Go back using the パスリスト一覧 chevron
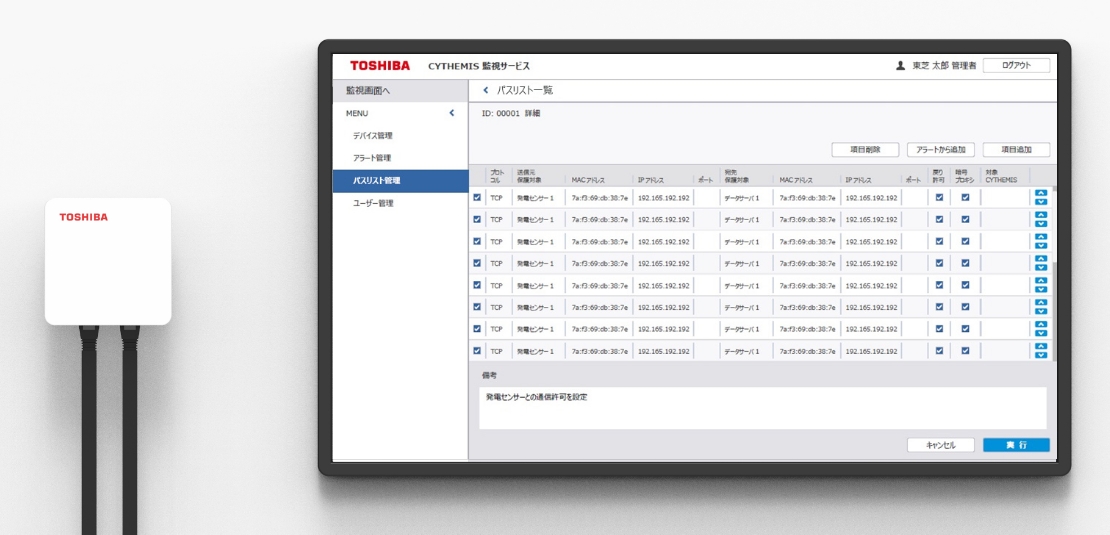 click(486, 90)
